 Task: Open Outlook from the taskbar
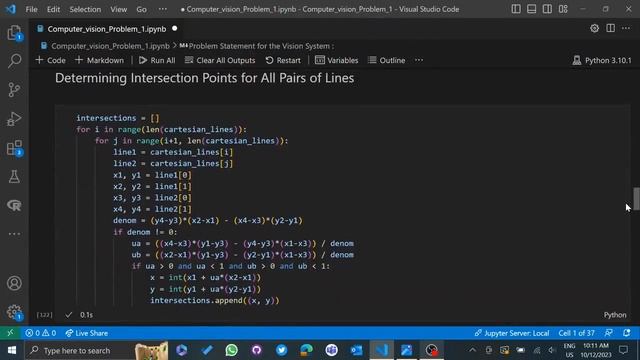(356, 350)
